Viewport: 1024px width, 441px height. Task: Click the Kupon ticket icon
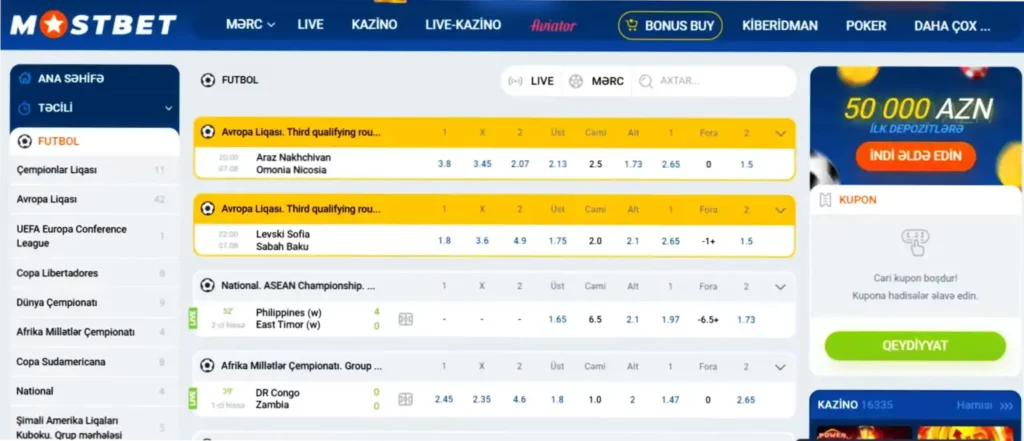tap(825, 199)
